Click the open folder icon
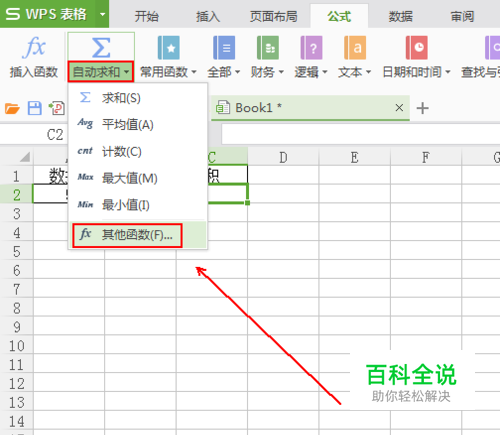This screenshot has height=435, width=500. click(x=12, y=108)
